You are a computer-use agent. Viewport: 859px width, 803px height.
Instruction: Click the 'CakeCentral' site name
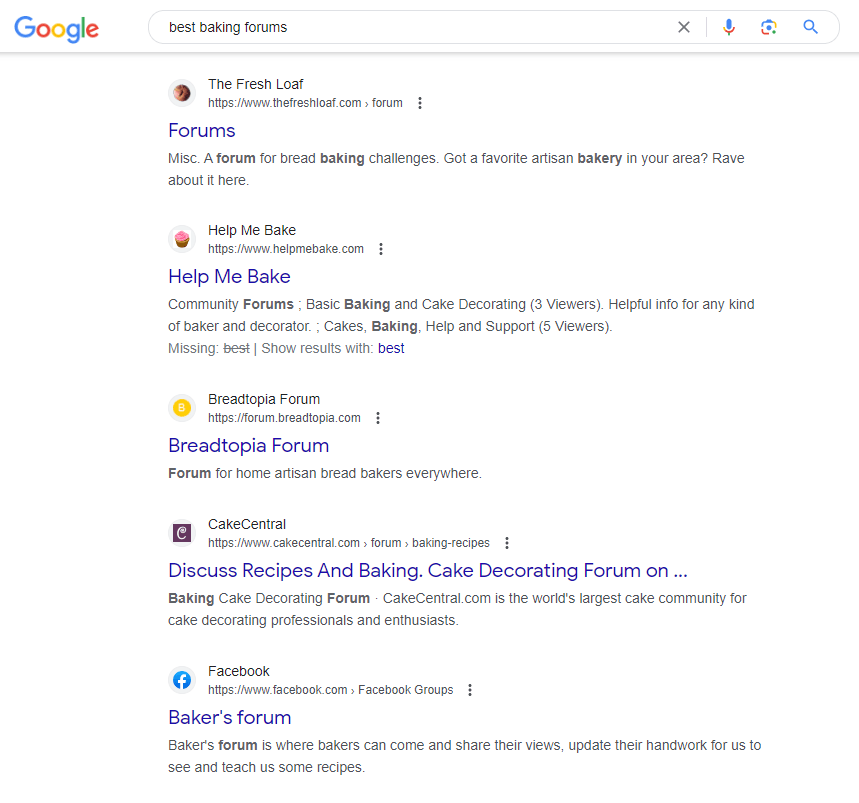(x=247, y=524)
